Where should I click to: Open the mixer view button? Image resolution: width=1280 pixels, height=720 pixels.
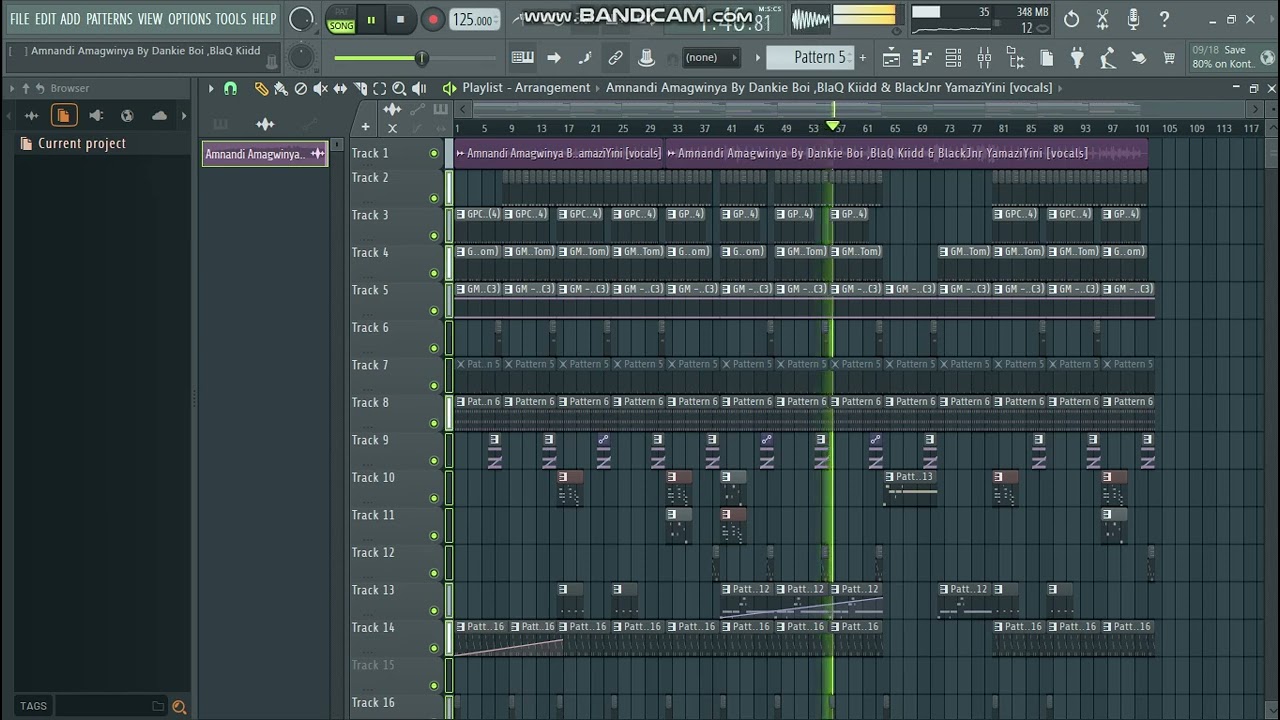tap(984, 58)
